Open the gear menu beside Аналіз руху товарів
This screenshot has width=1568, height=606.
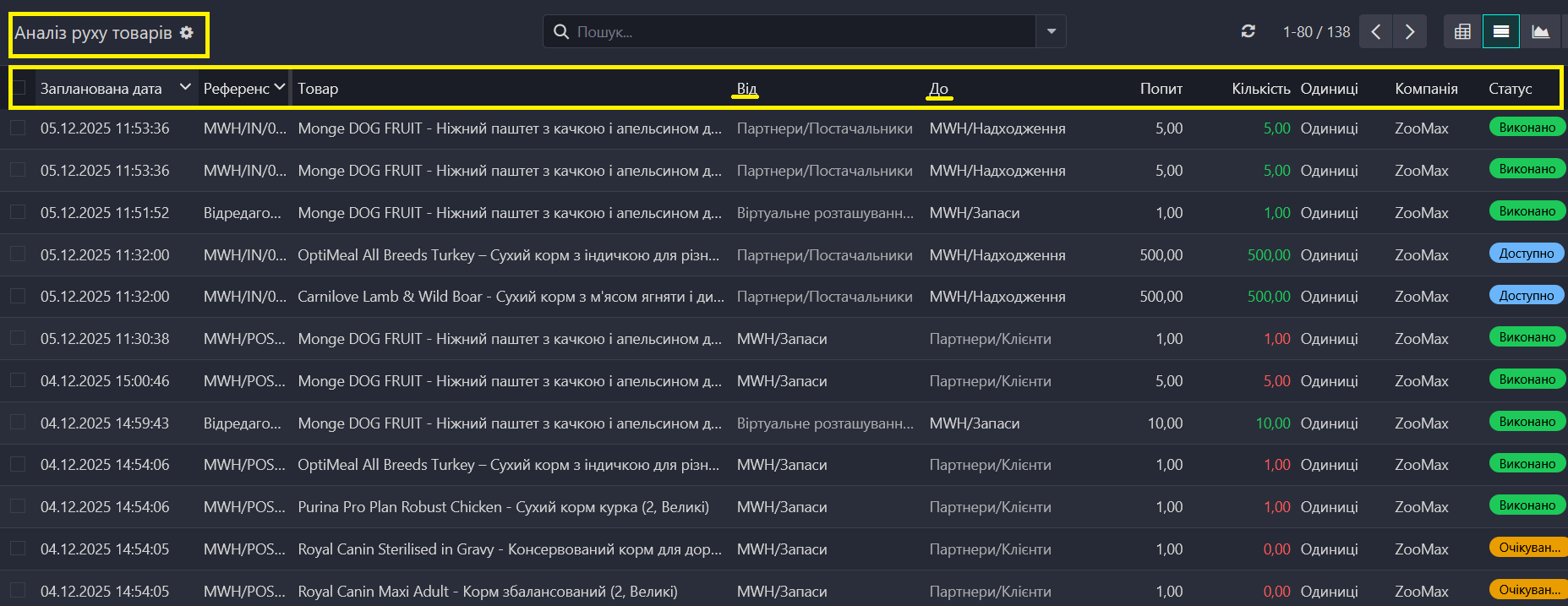pos(187,33)
